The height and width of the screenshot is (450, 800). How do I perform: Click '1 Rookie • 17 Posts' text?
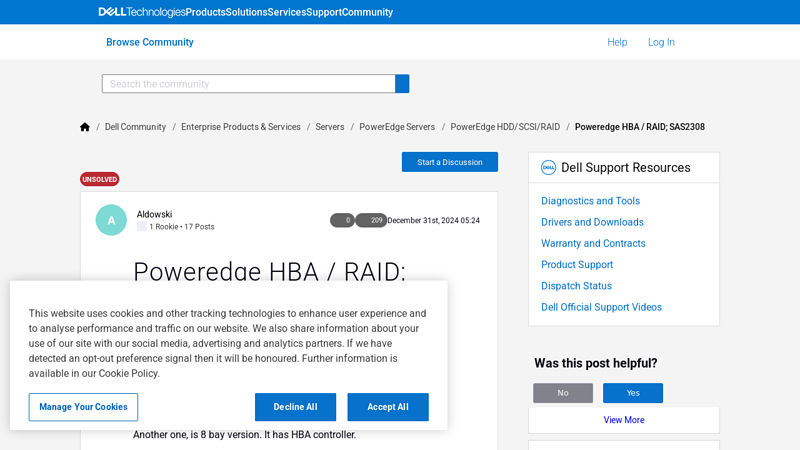click(182, 227)
